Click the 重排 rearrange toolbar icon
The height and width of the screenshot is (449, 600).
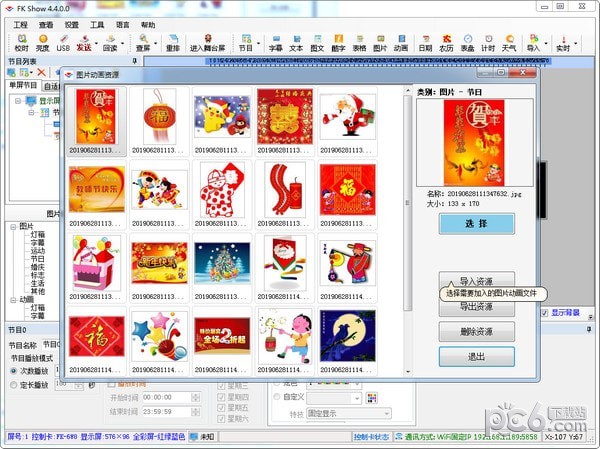[x=173, y=43]
